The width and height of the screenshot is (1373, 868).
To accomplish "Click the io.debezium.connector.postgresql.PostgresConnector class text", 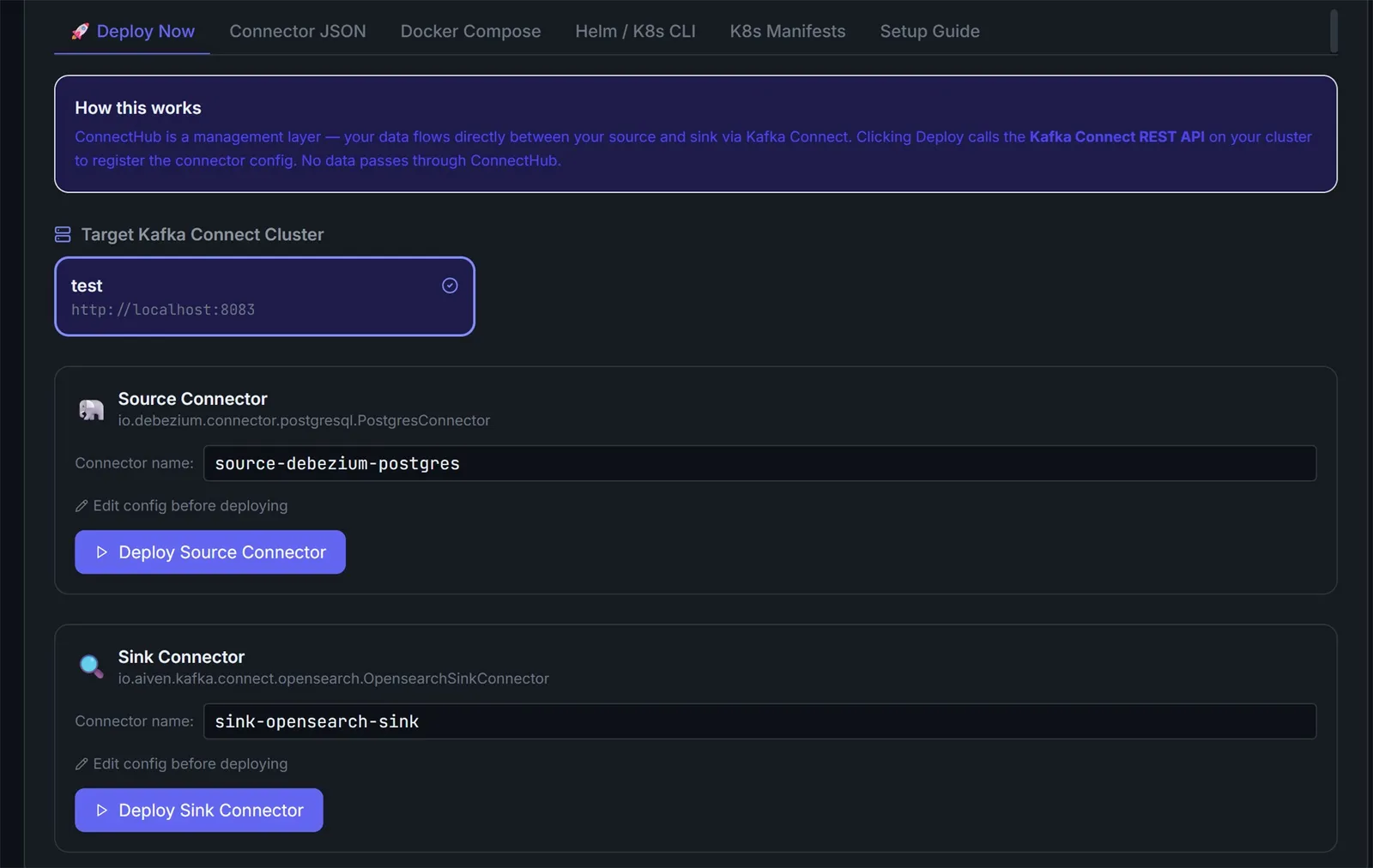I will click(304, 420).
